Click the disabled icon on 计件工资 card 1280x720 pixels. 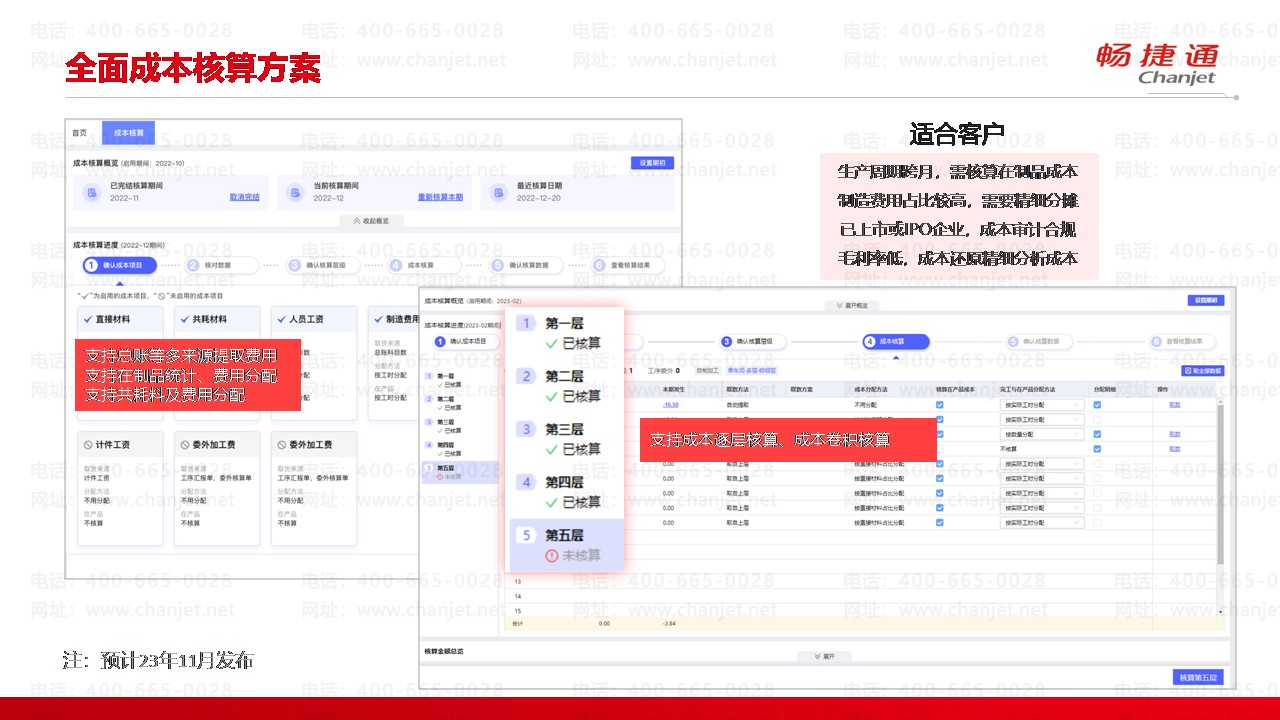coord(88,444)
